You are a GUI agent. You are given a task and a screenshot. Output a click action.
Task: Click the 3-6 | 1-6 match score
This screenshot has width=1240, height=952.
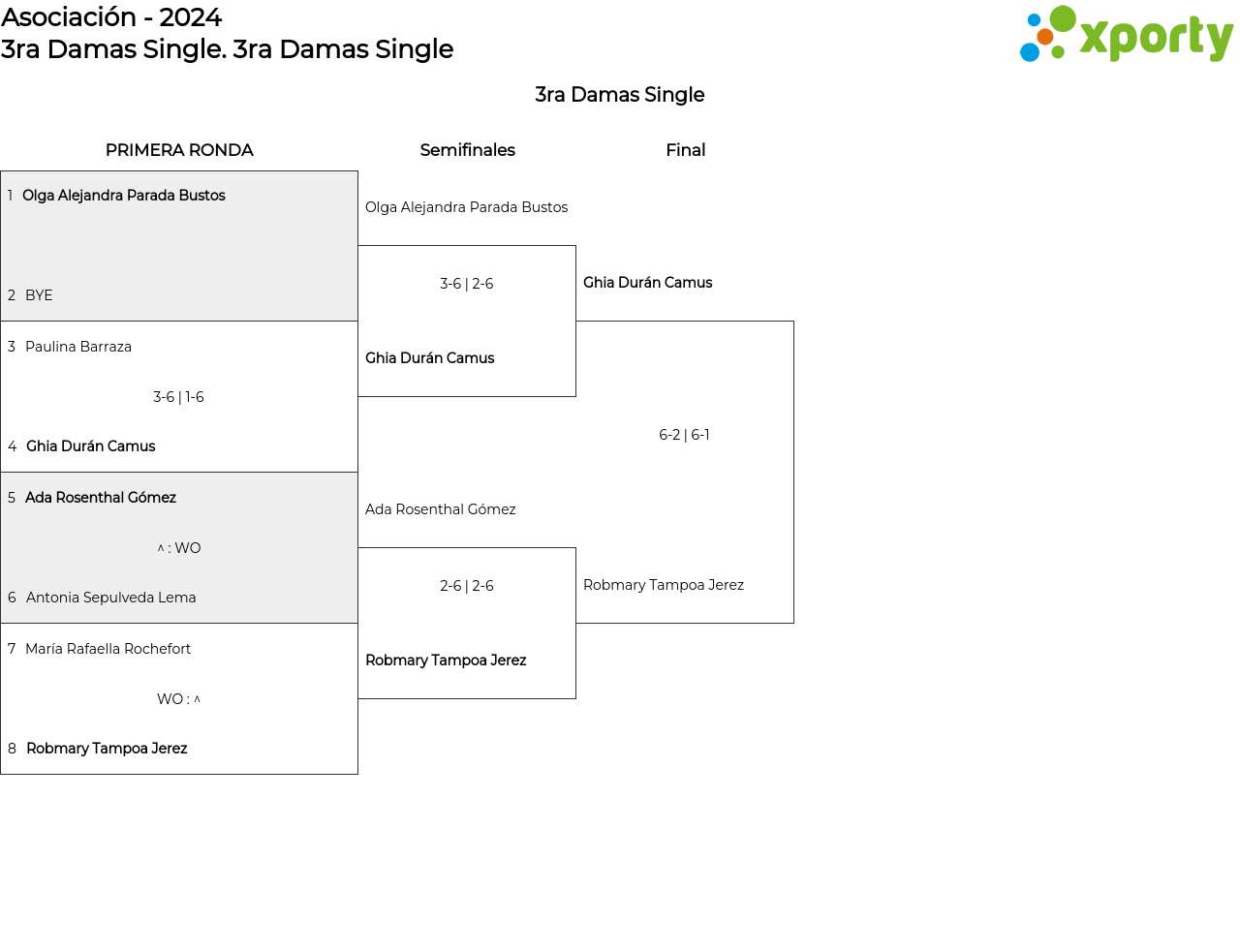[178, 397]
